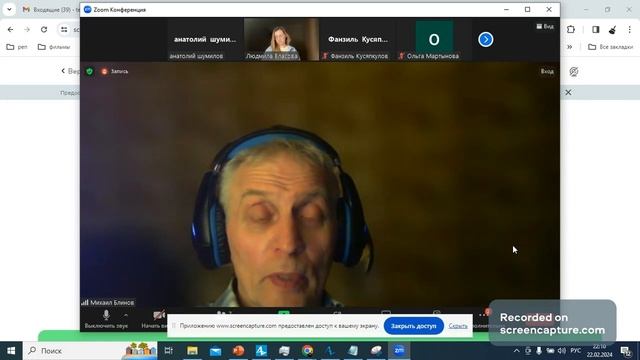Click the taskbar Поиск search box

tap(90, 351)
